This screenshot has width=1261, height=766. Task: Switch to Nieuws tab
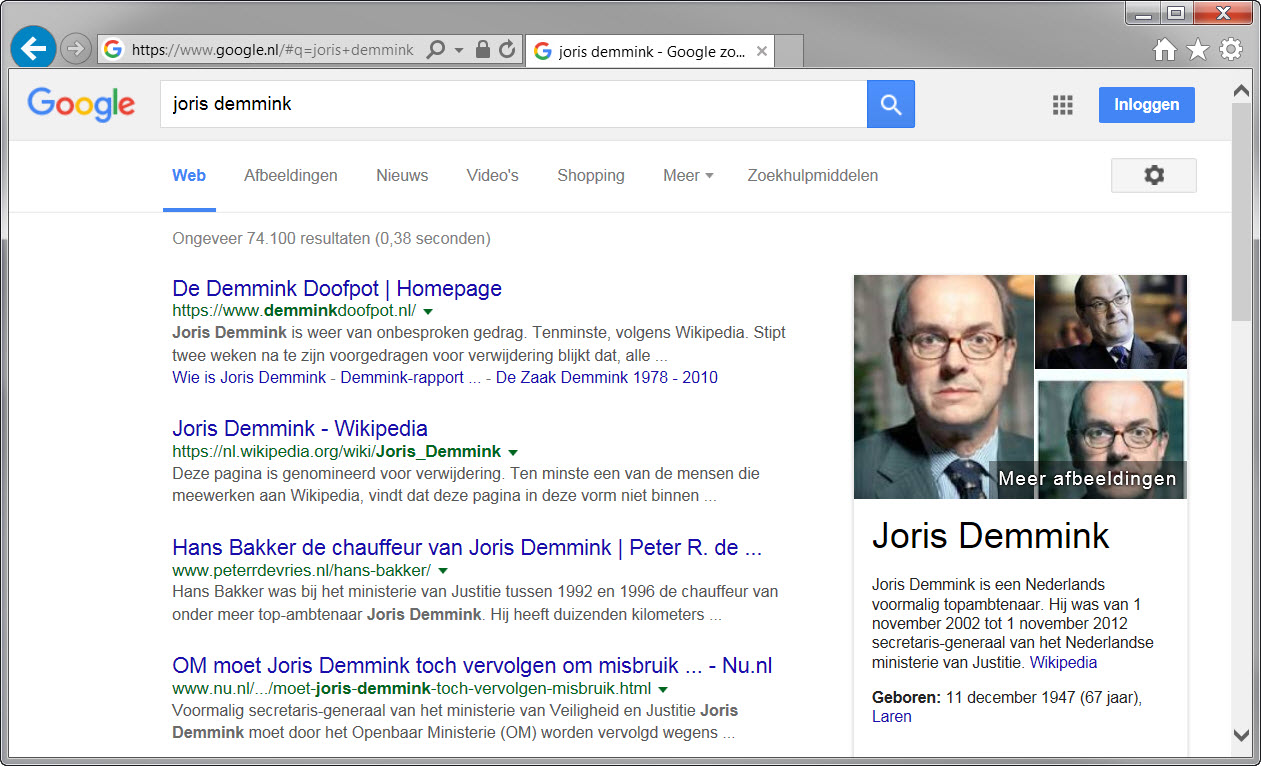click(402, 176)
